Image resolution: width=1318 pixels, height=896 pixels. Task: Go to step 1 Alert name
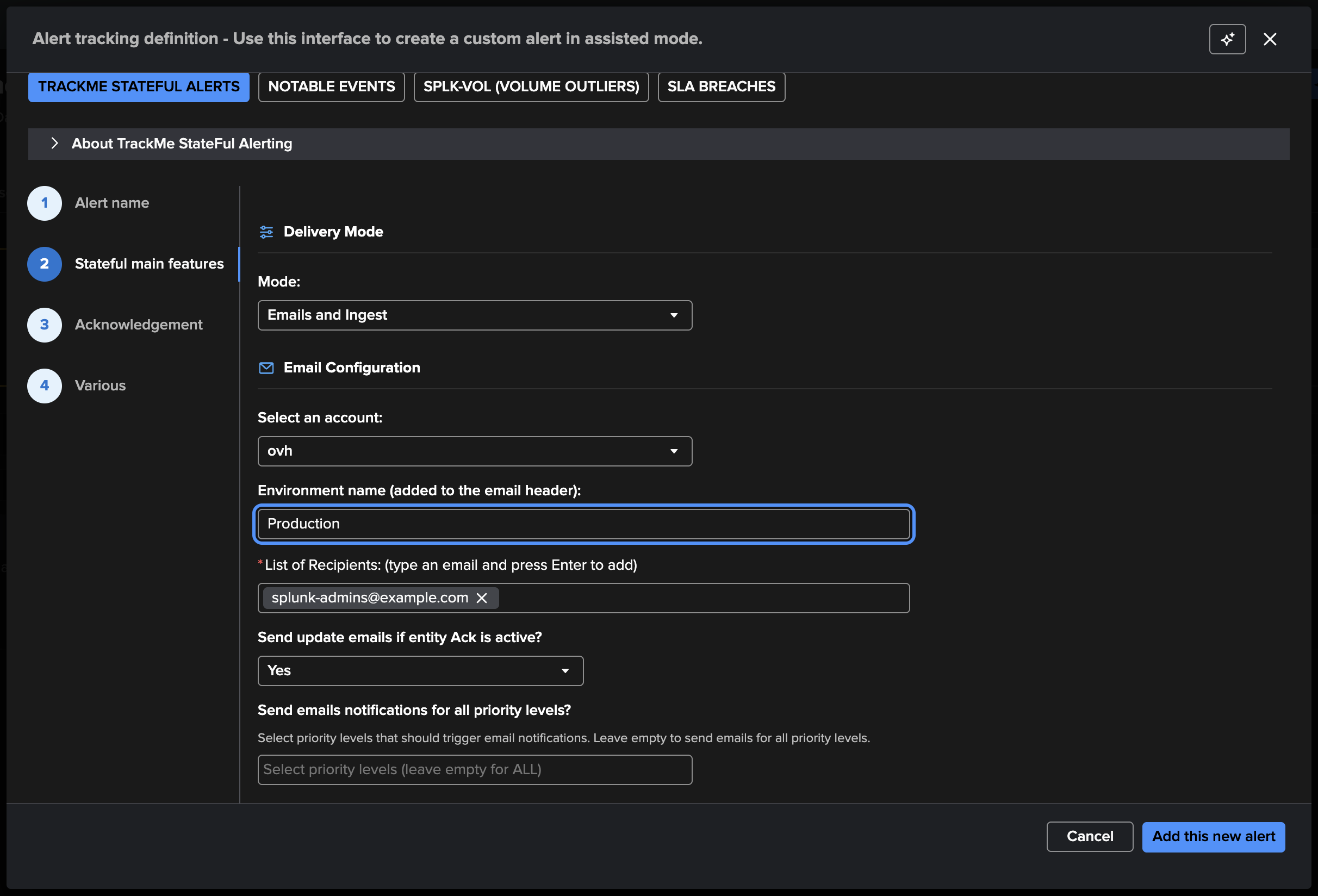(x=89, y=203)
